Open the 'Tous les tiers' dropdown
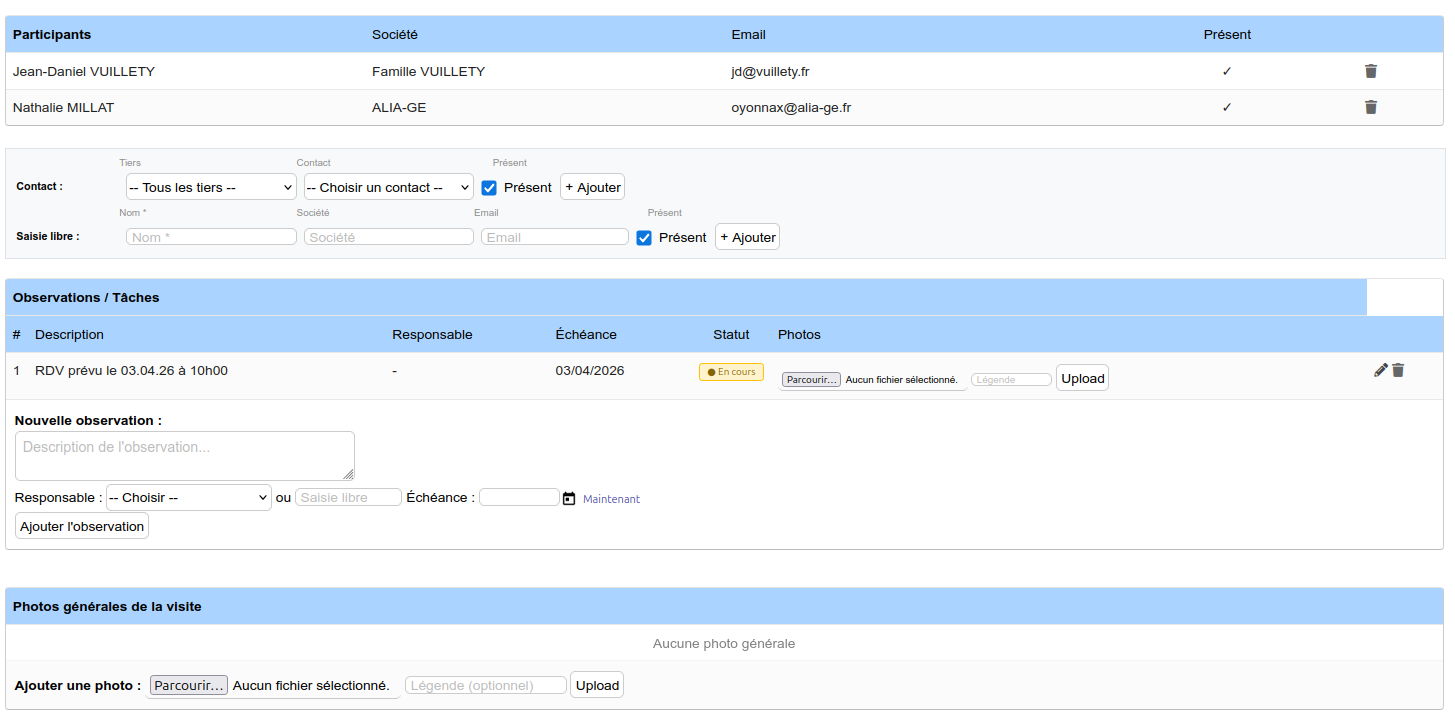This screenshot has width=1455, height=718. pos(211,187)
